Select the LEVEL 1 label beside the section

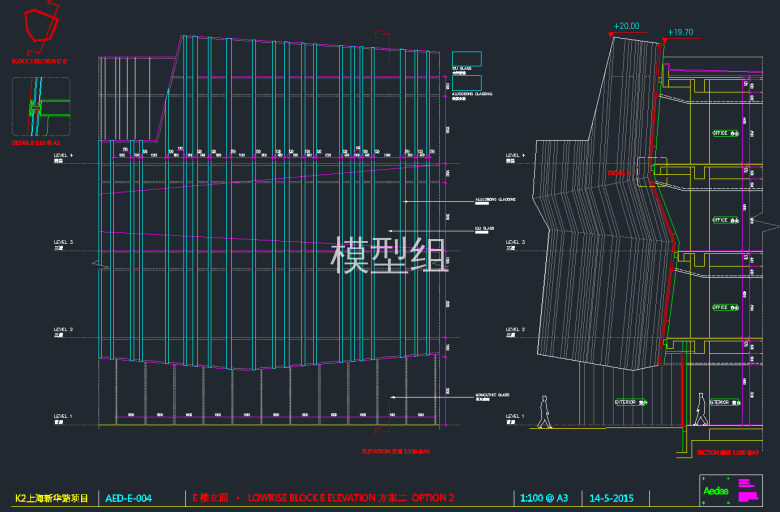pyautogui.click(x=515, y=419)
